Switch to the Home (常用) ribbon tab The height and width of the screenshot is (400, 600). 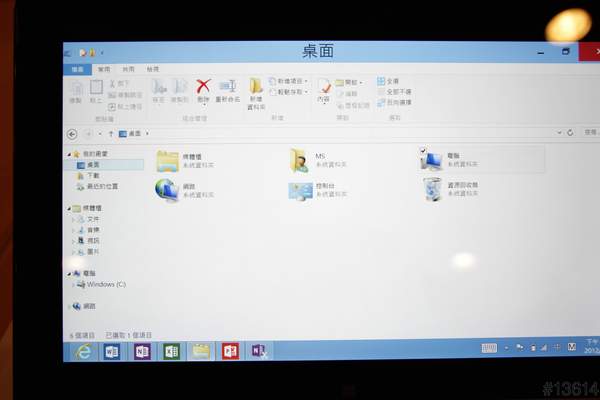coord(104,69)
